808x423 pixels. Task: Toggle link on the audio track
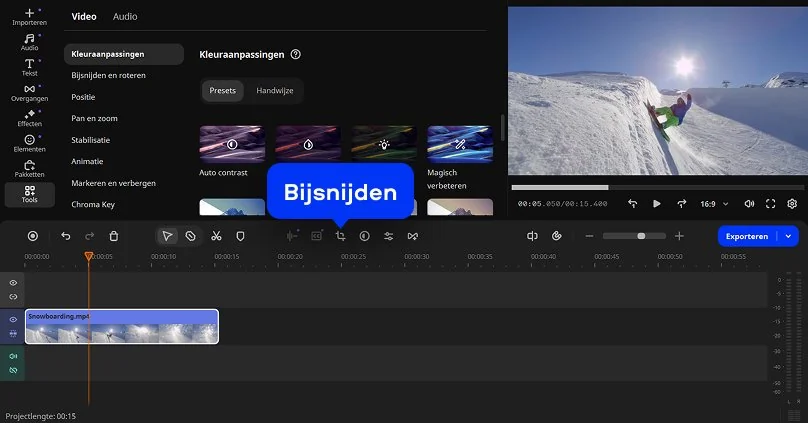coord(13,370)
